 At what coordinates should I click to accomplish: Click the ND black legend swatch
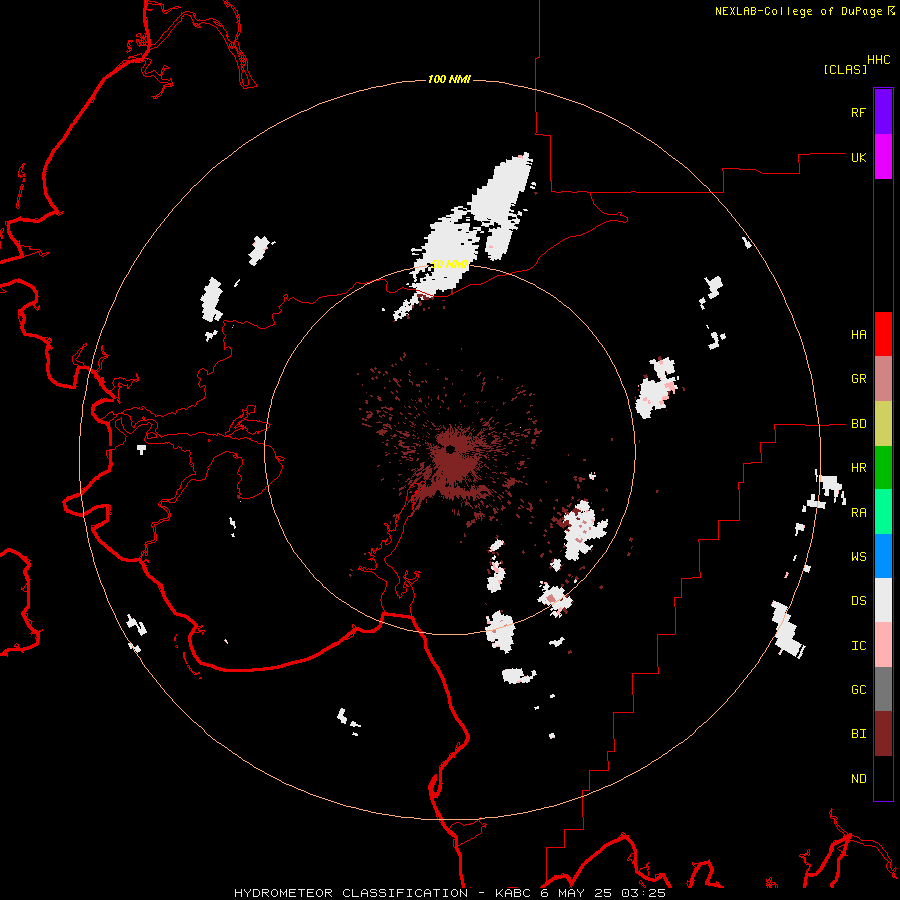[x=883, y=778]
